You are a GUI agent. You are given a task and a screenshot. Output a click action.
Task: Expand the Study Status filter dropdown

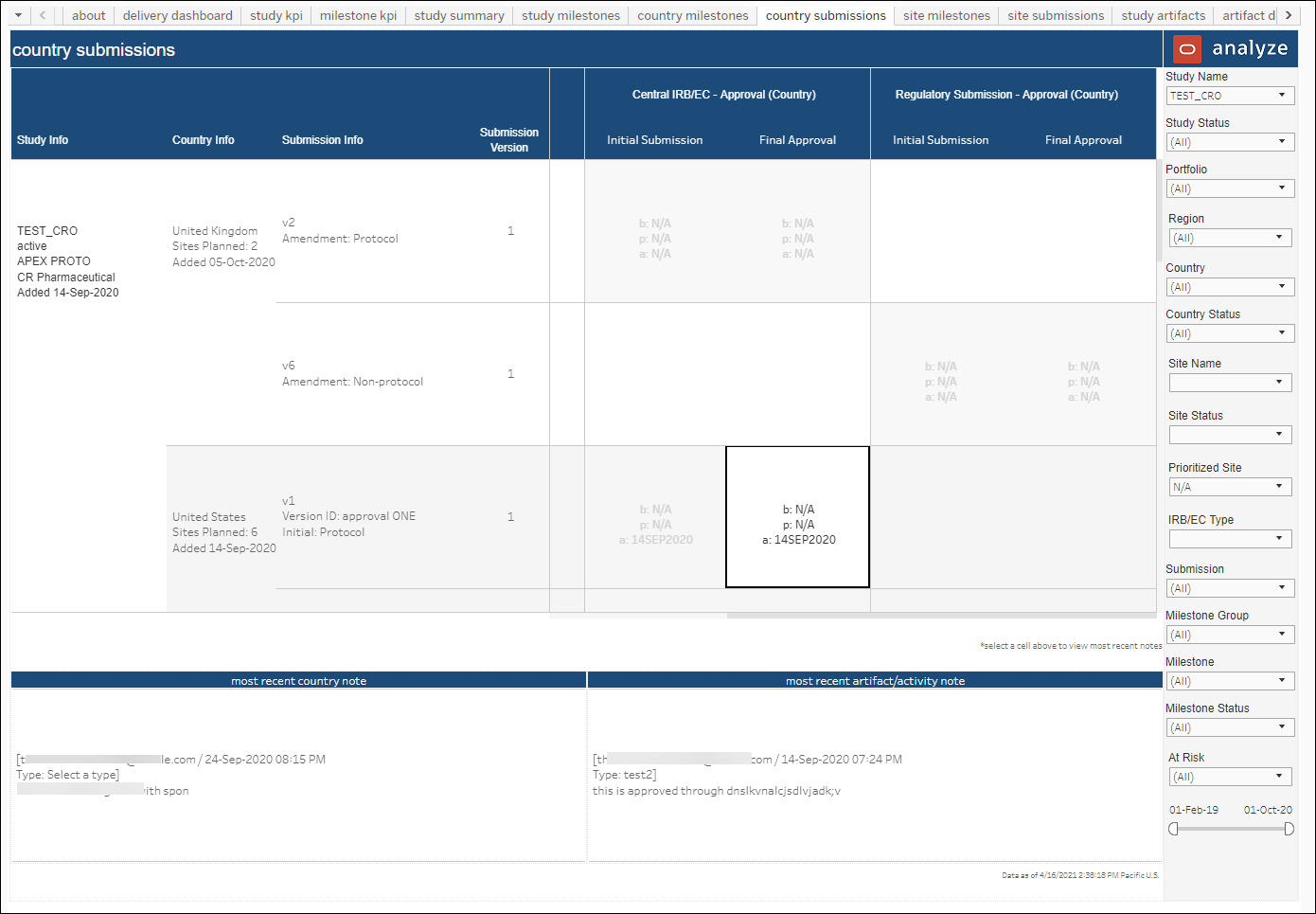click(x=1230, y=142)
